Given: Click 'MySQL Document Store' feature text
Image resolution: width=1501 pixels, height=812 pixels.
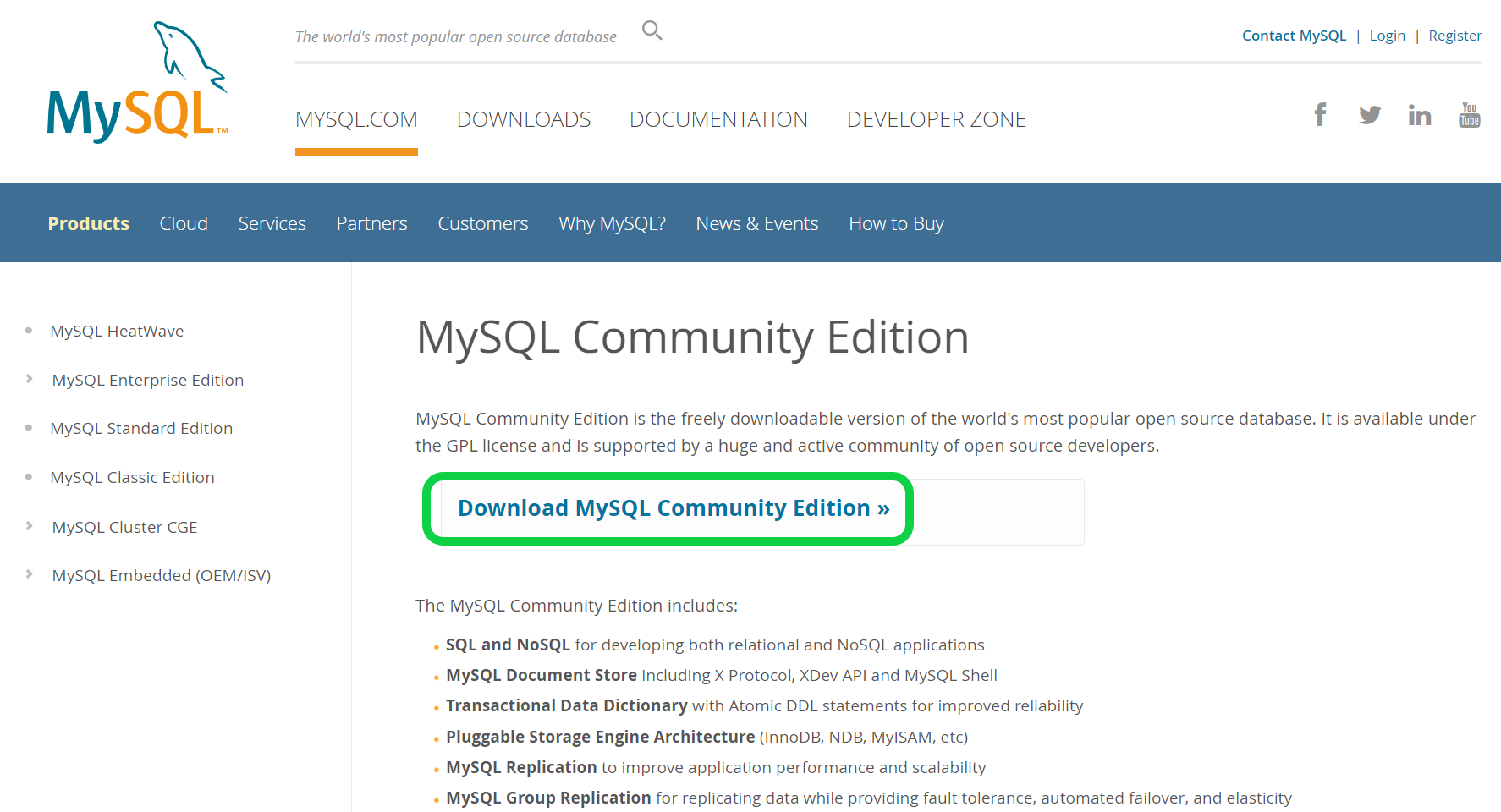Looking at the screenshot, I should 542,675.
